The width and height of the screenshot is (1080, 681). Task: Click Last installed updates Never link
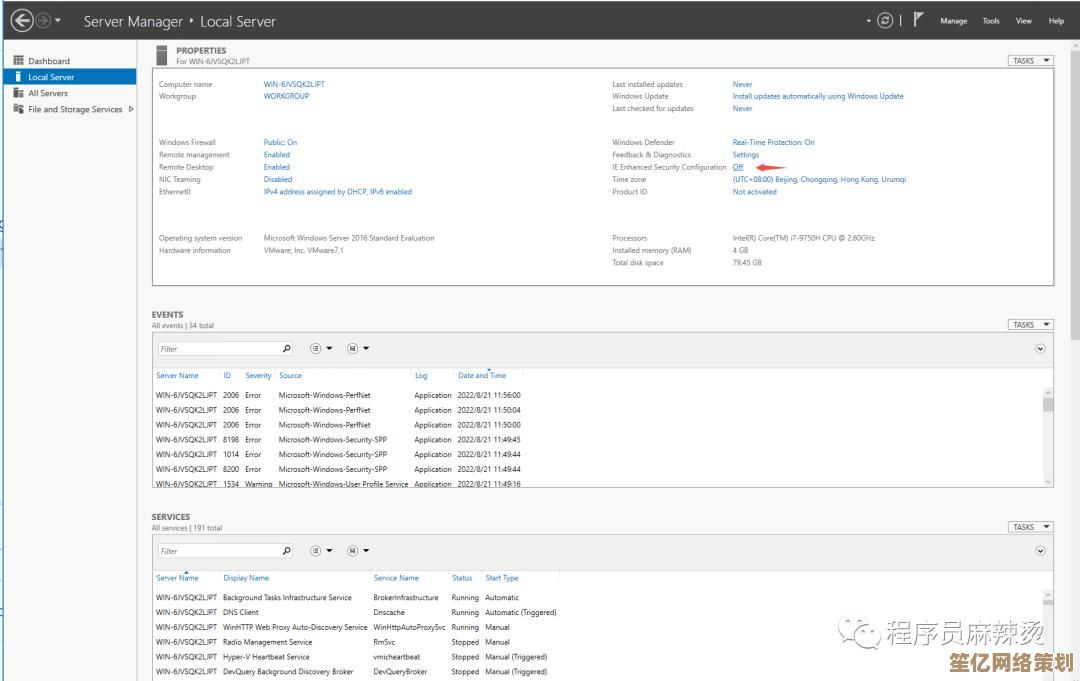click(x=742, y=84)
